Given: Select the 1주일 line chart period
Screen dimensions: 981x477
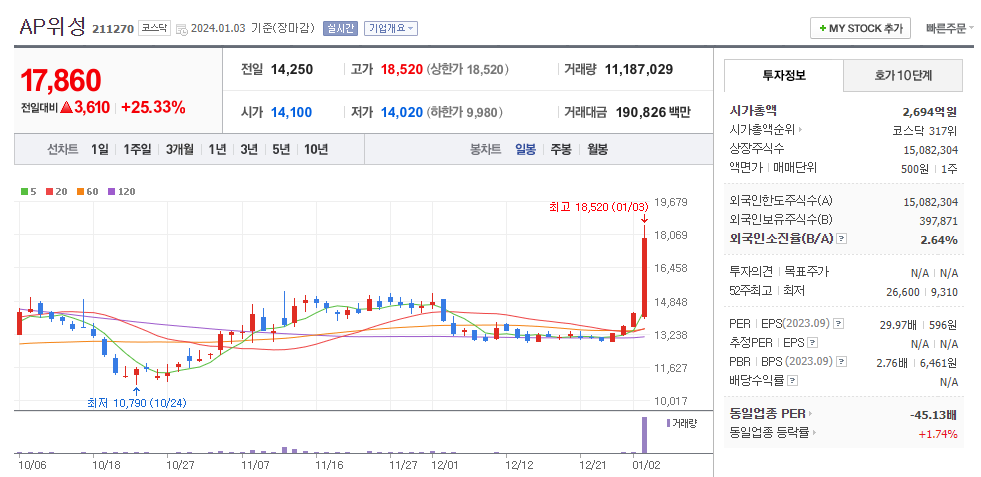Looking at the screenshot, I should point(137,150).
